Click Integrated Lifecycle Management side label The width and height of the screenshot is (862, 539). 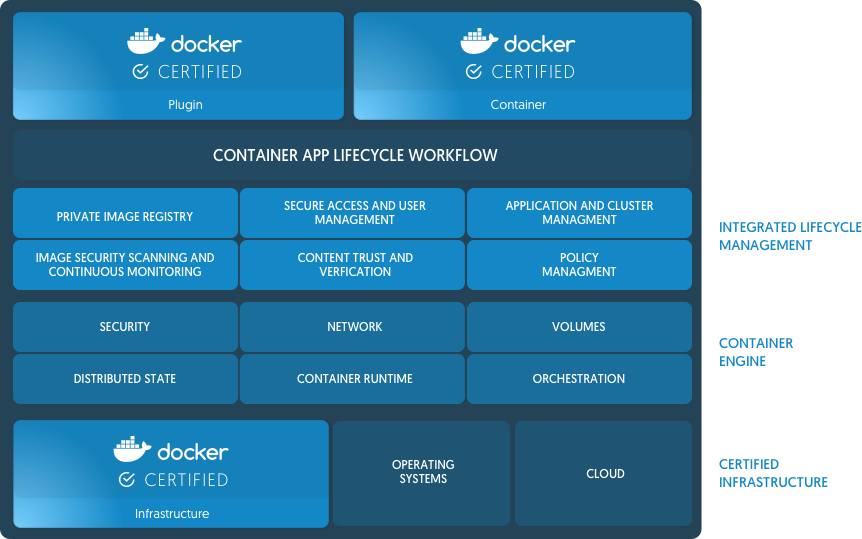(790, 236)
